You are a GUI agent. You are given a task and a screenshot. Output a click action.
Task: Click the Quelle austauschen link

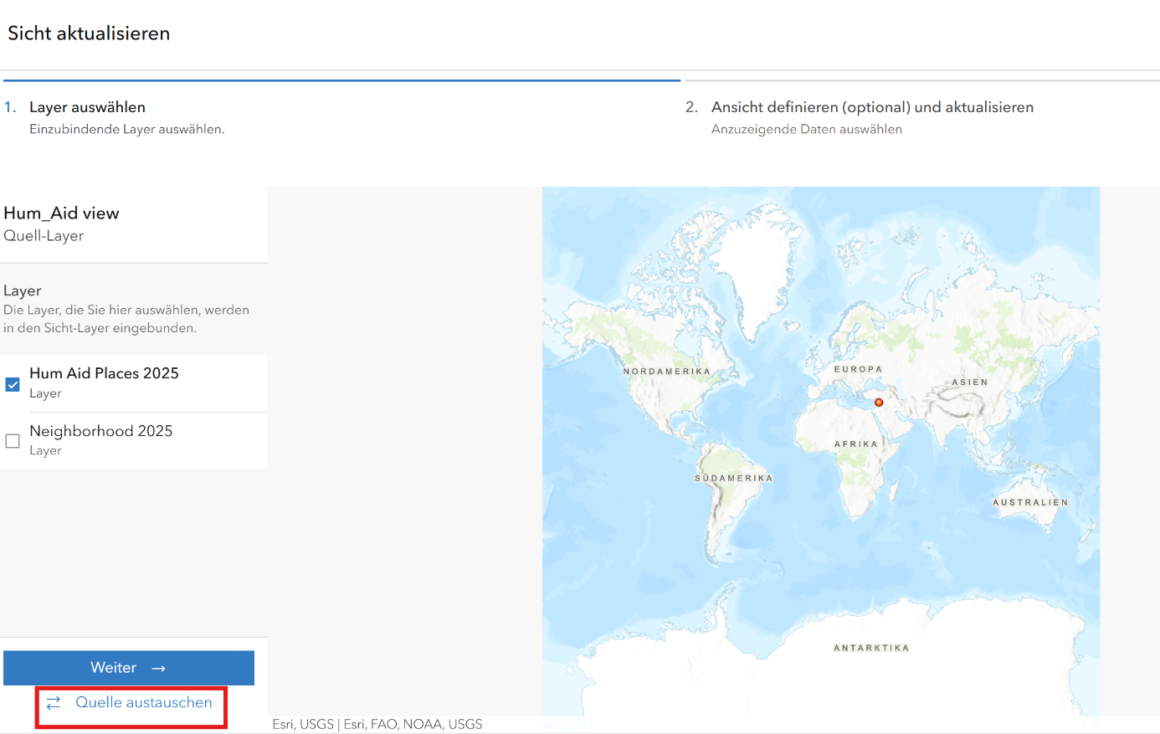coord(144,702)
